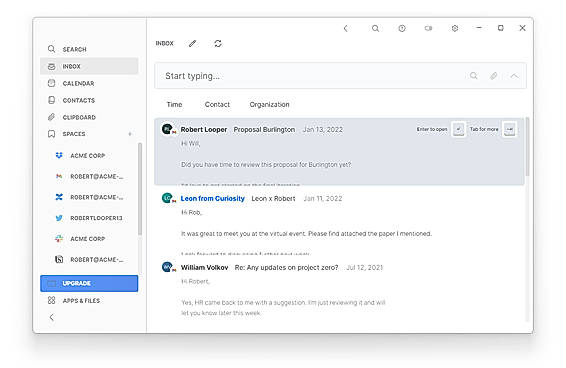566x368 pixels.
Task: Click the blue Upgrade button
Action: tap(89, 283)
